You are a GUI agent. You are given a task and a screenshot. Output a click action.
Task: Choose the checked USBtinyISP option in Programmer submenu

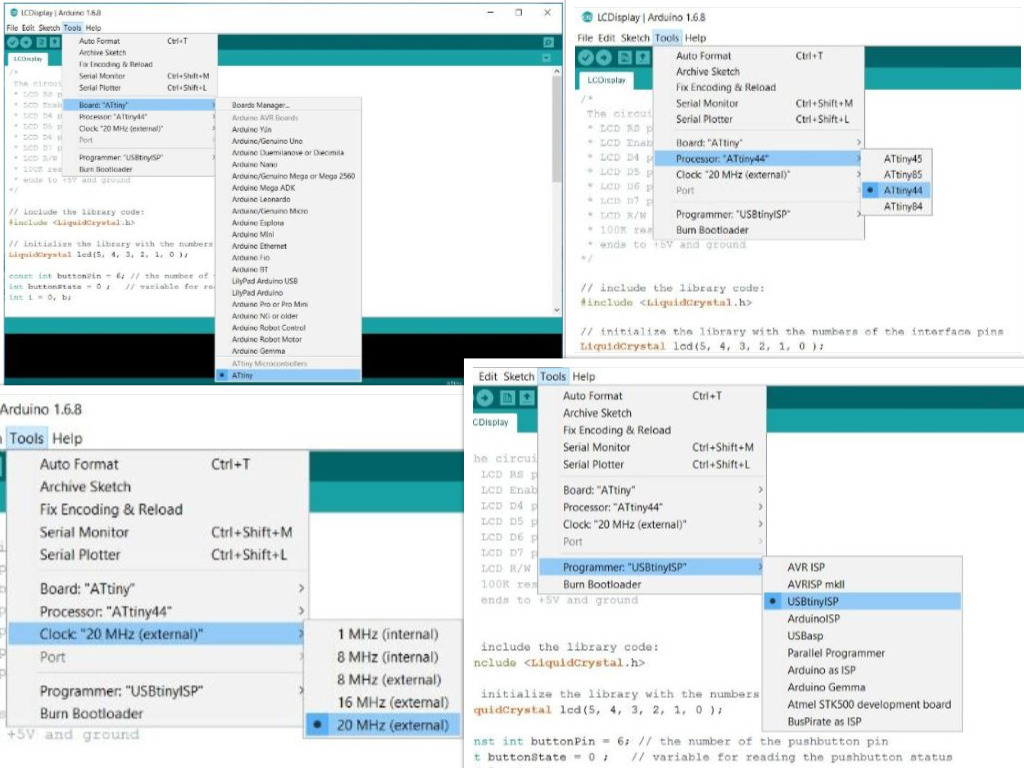pyautogui.click(x=862, y=601)
